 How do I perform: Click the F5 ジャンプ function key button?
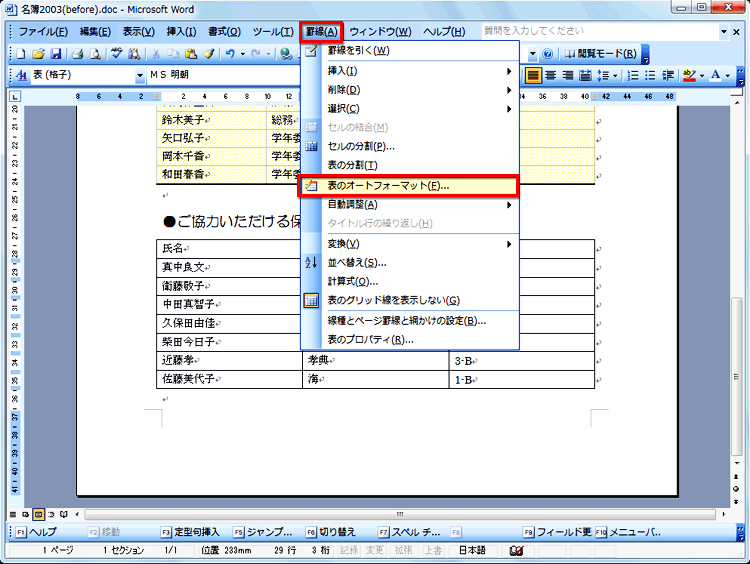point(263,532)
